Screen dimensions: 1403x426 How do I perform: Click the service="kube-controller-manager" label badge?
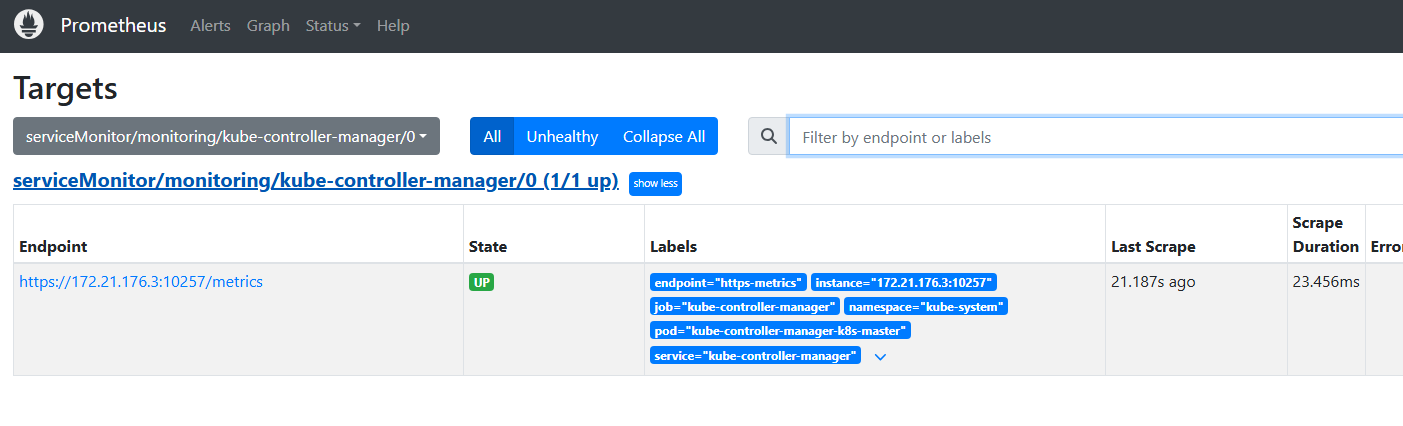pyautogui.click(x=755, y=355)
